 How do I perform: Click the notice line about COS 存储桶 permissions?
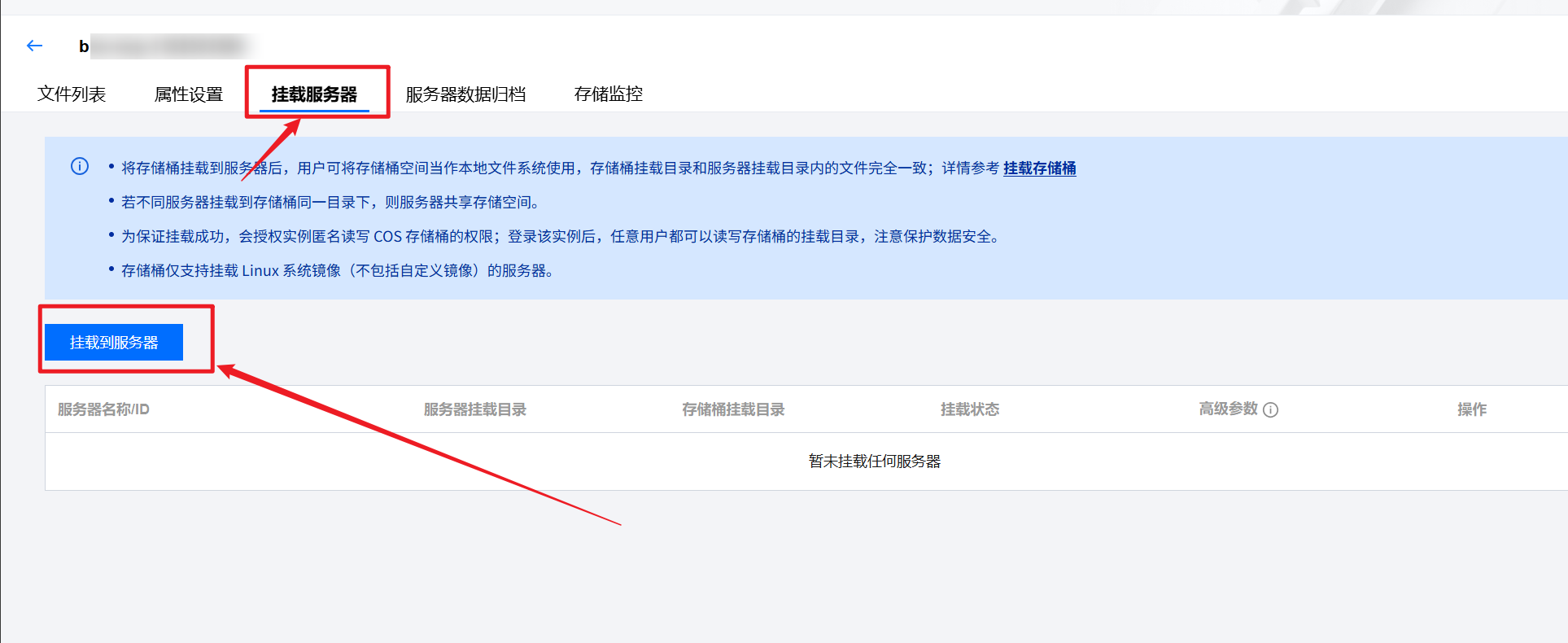coord(560,237)
